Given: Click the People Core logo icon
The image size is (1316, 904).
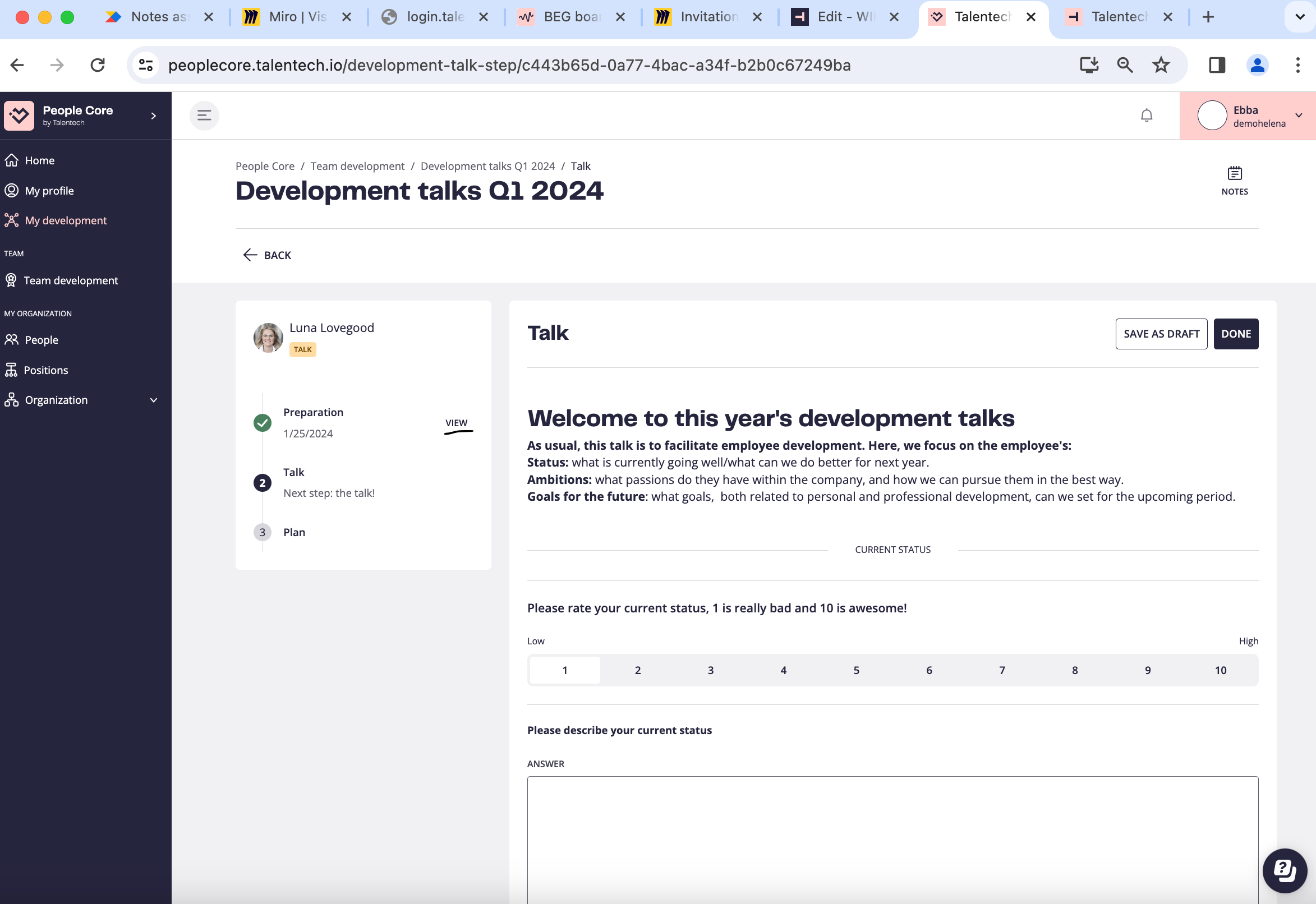Looking at the screenshot, I should pos(19,116).
